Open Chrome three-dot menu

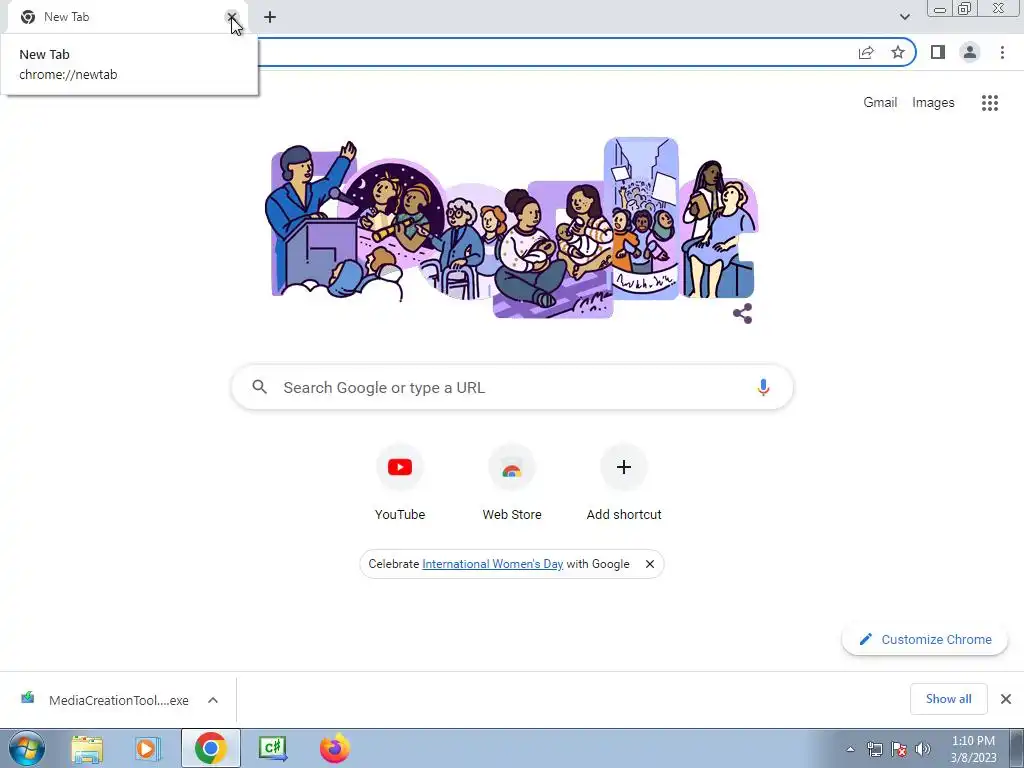click(1002, 52)
